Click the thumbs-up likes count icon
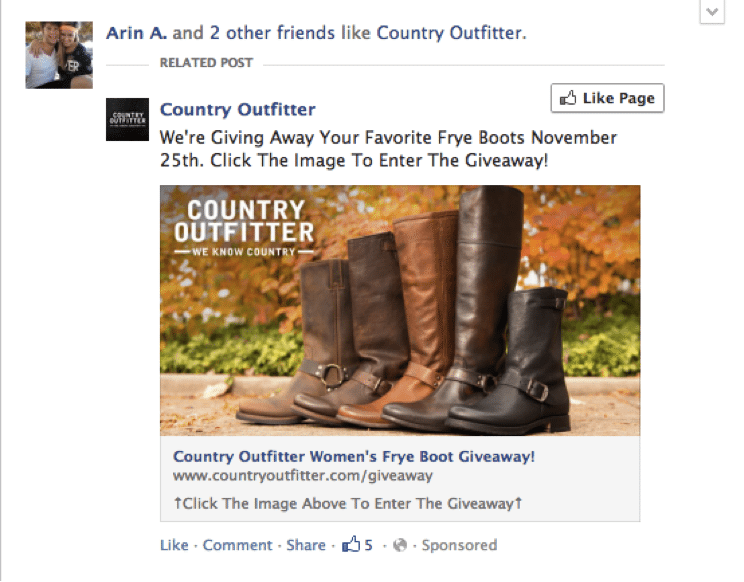 (x=351, y=544)
